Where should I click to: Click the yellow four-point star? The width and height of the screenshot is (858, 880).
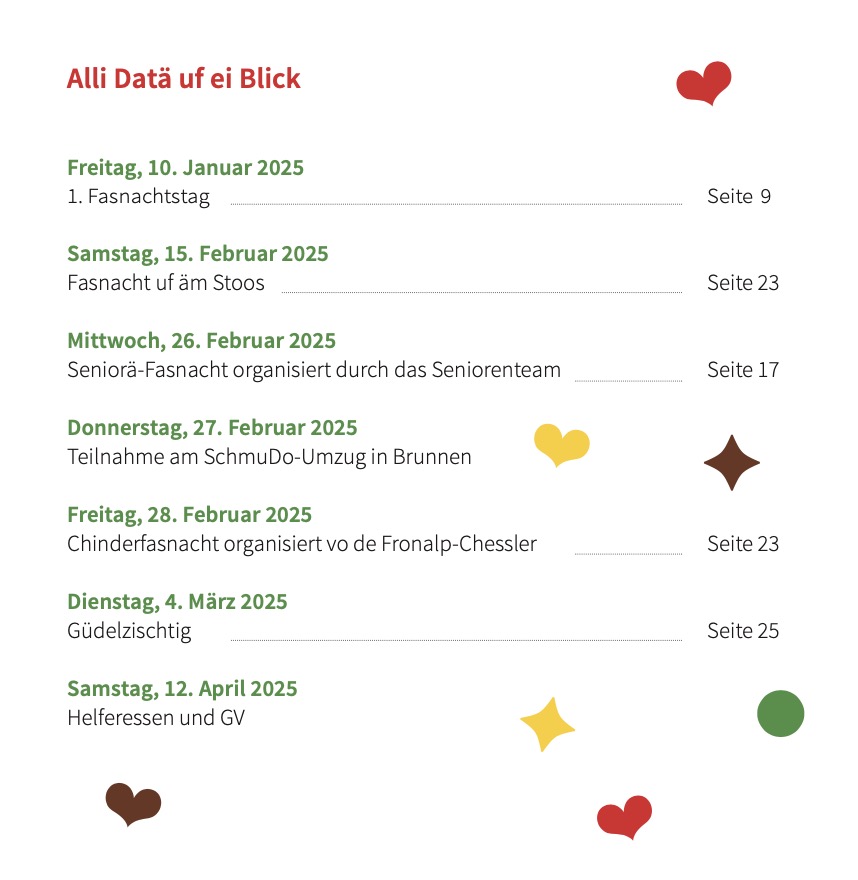(x=548, y=725)
